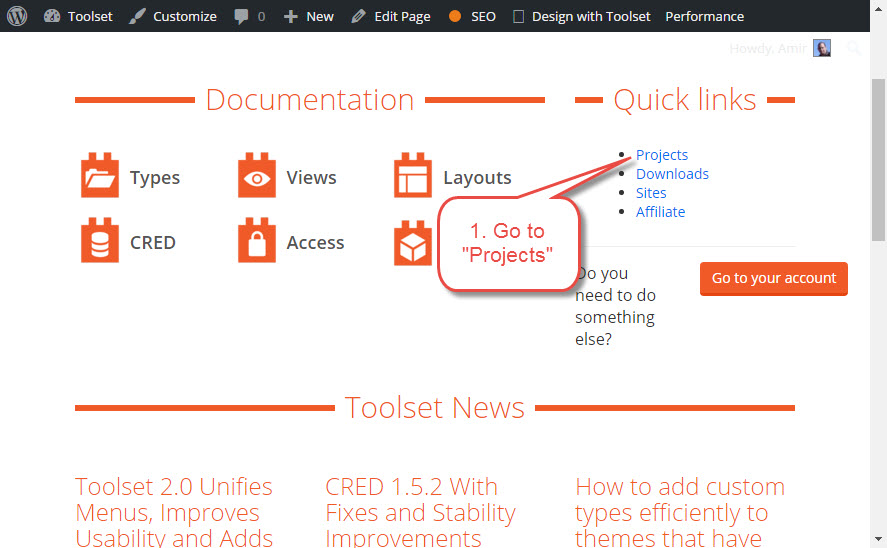Click the plus icon beside New
Image resolution: width=887 pixels, height=548 pixels.
290,16
